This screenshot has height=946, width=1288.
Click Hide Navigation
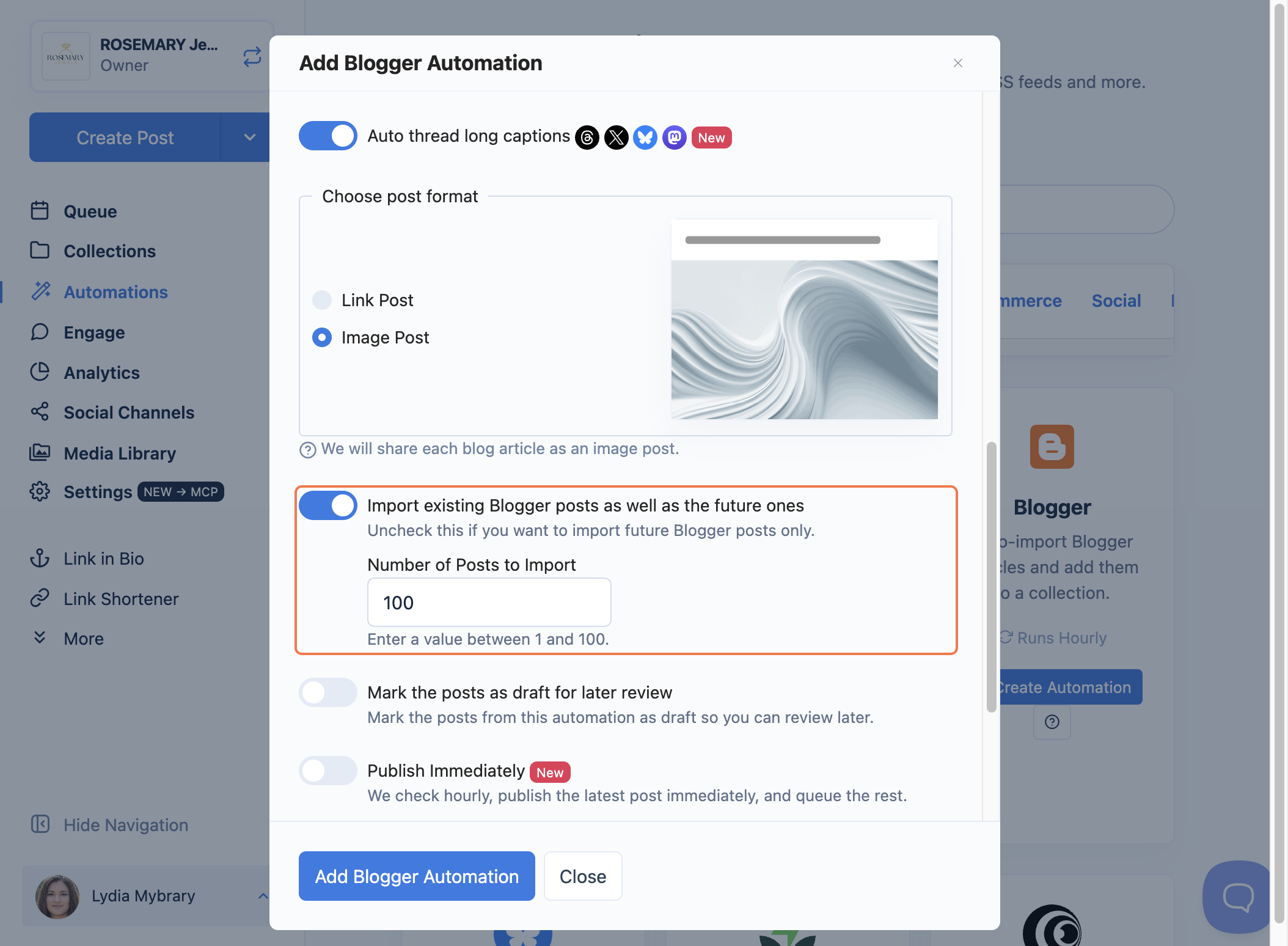(126, 825)
